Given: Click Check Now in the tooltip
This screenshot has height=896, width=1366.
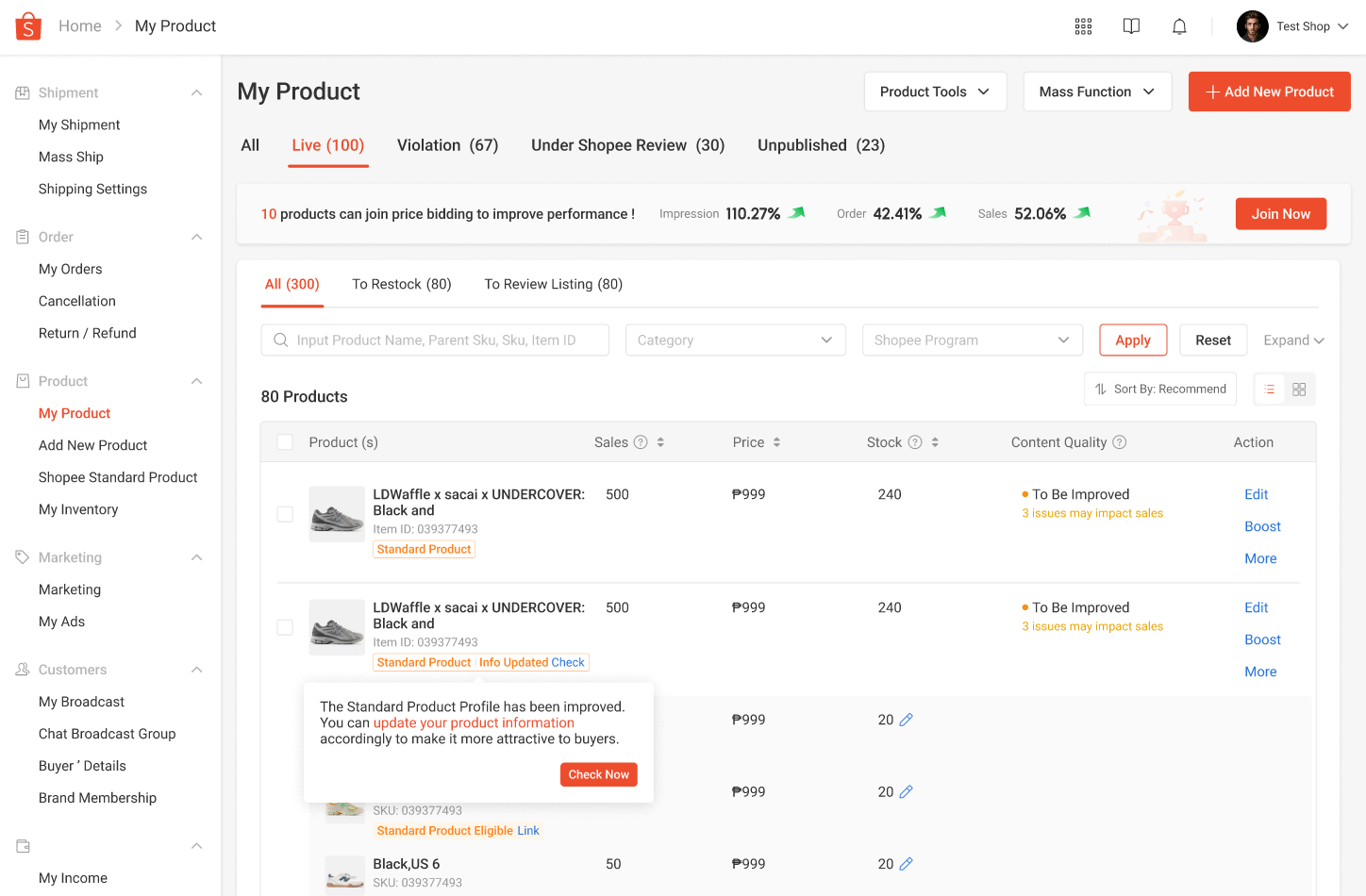Looking at the screenshot, I should click(599, 774).
